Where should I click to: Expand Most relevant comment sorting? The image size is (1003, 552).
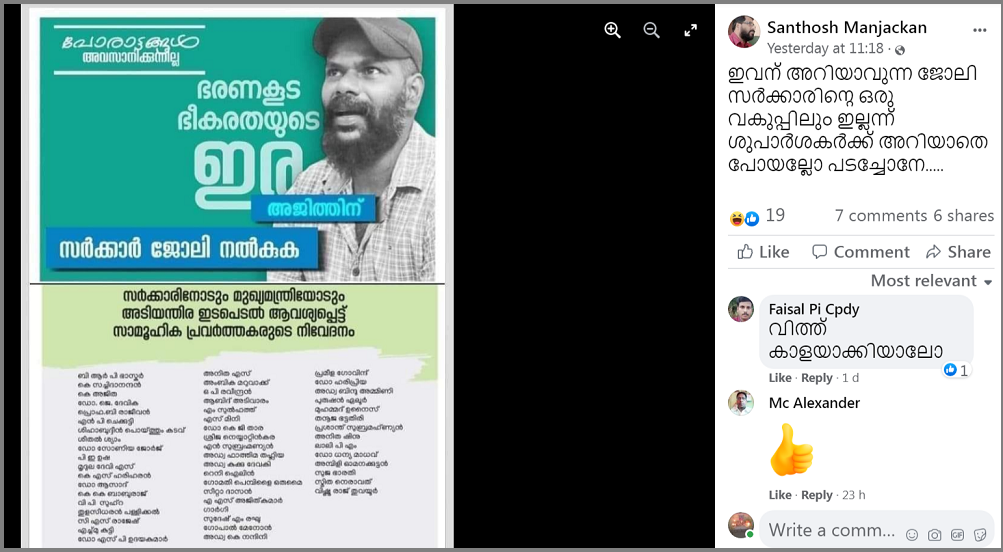coord(931,281)
